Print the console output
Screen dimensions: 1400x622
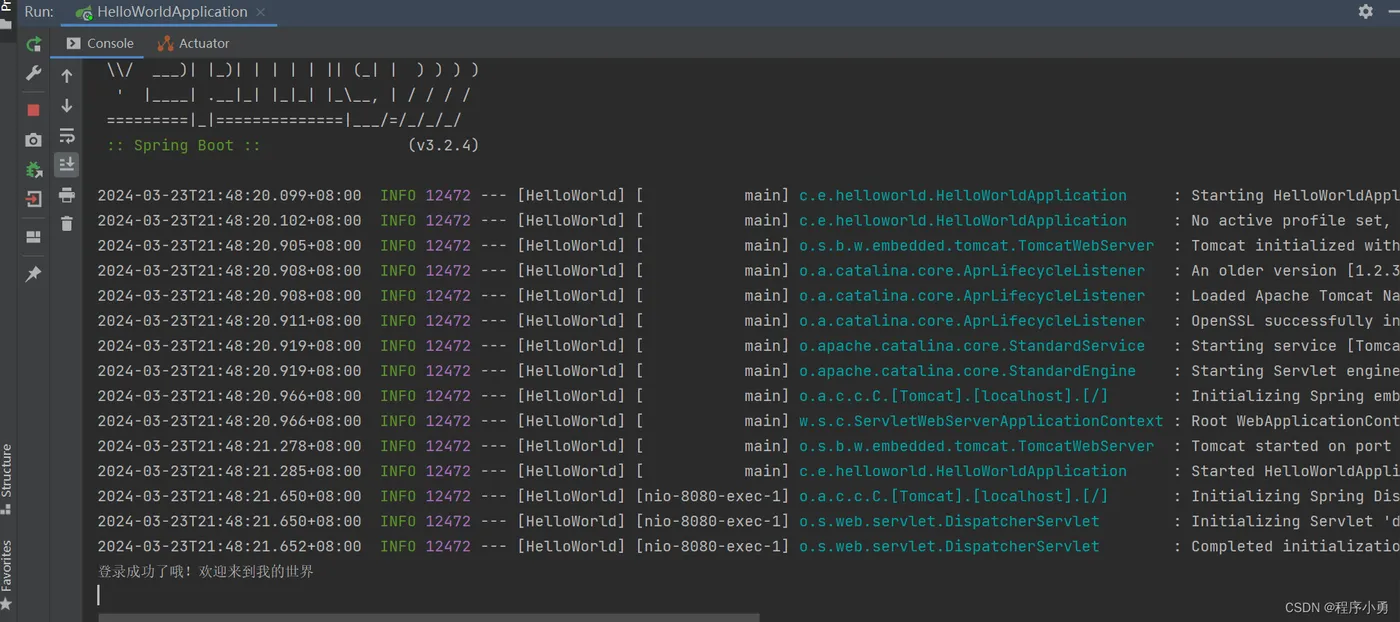point(67,194)
